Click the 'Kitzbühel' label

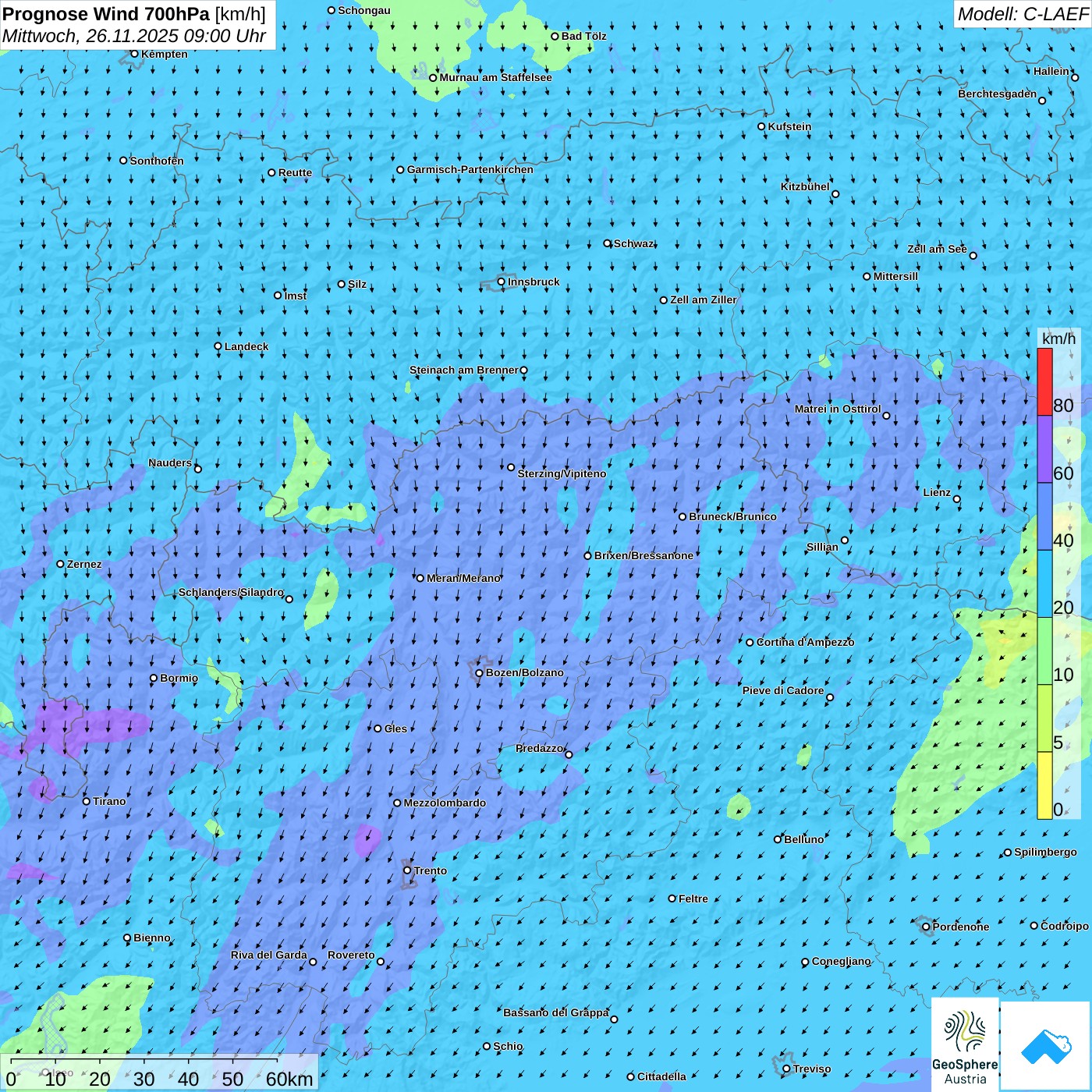(x=805, y=186)
